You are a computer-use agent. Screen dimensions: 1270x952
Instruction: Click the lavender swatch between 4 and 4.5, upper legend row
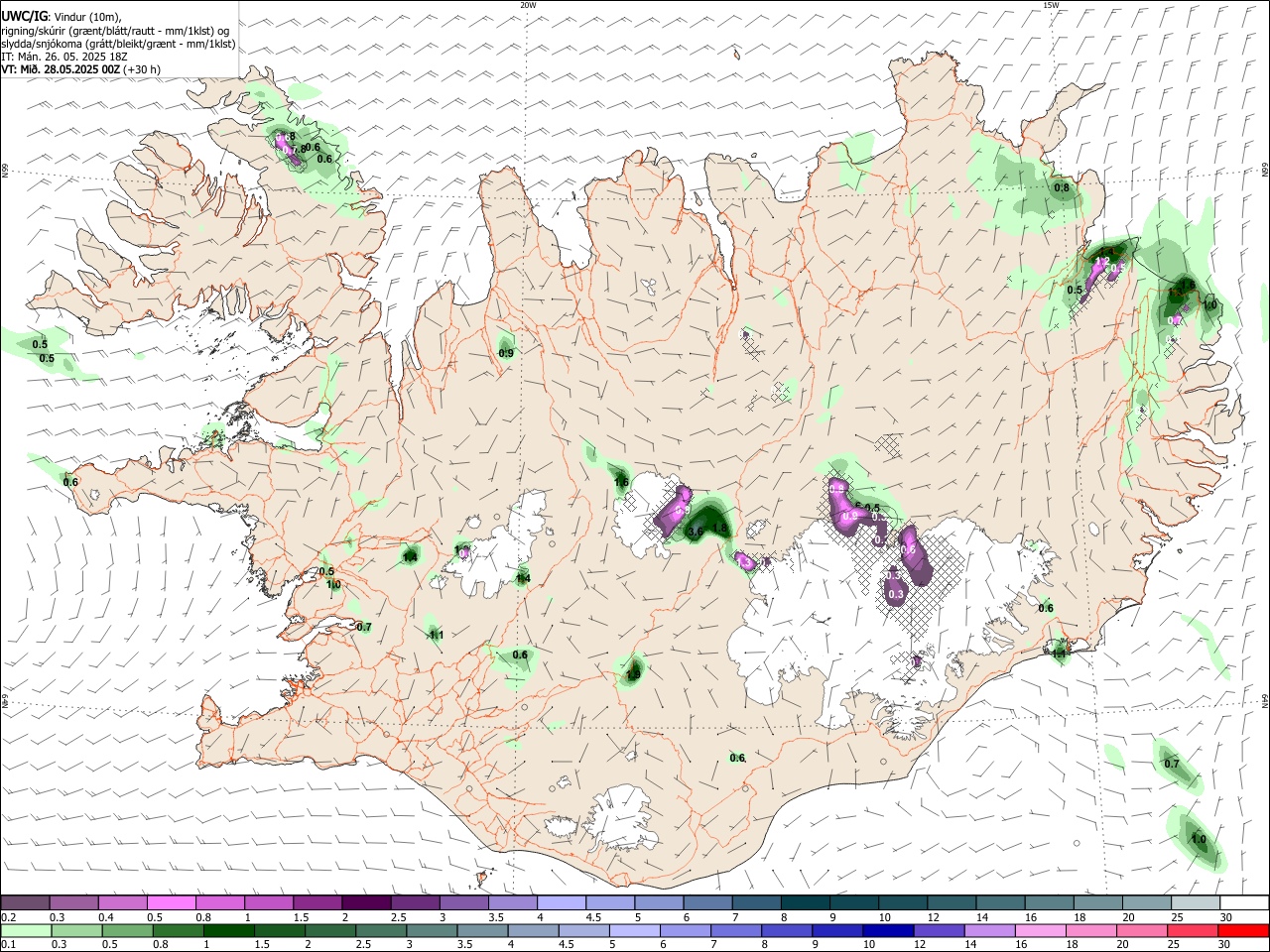561,902
